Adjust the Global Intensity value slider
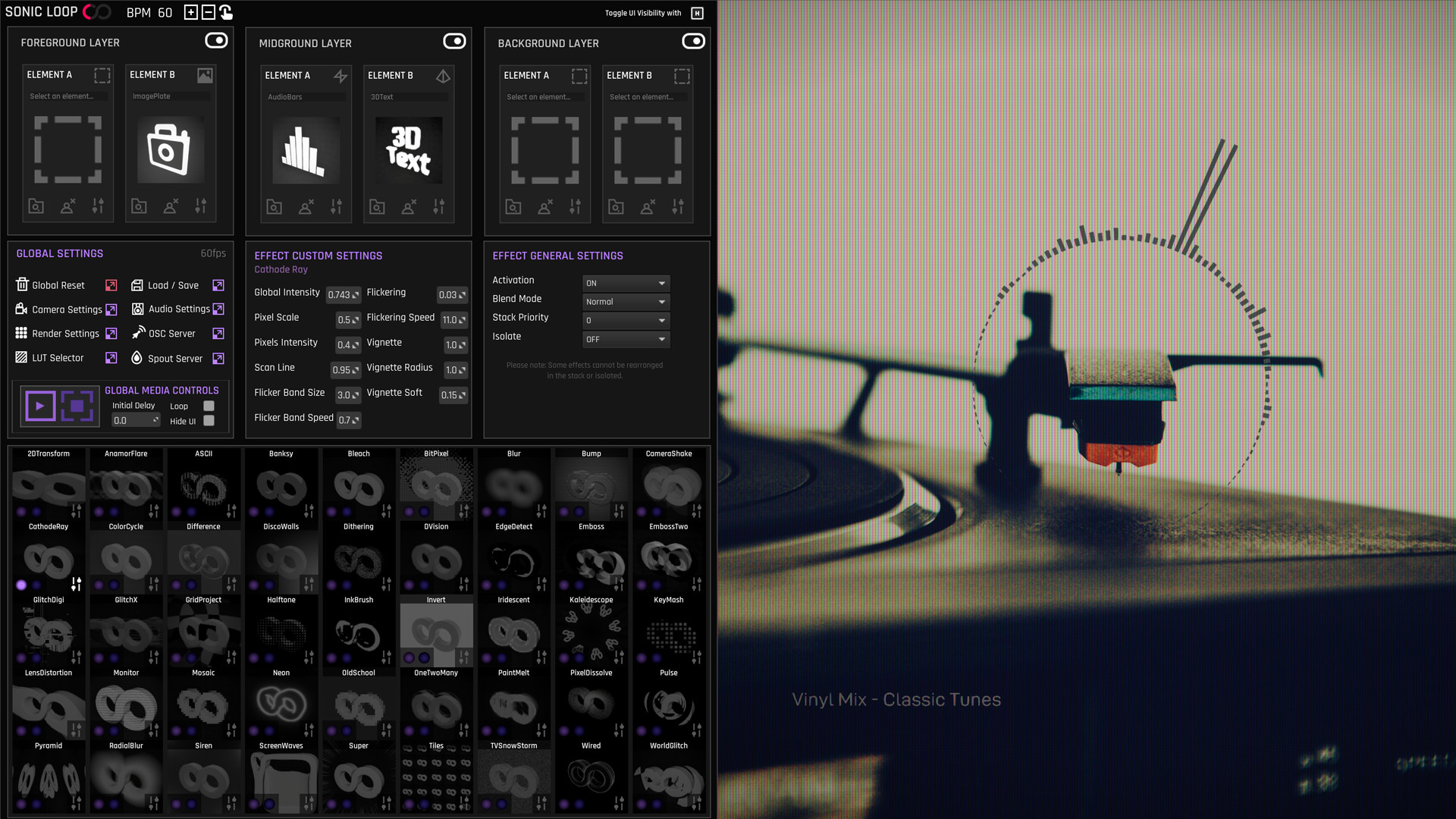 [344, 295]
